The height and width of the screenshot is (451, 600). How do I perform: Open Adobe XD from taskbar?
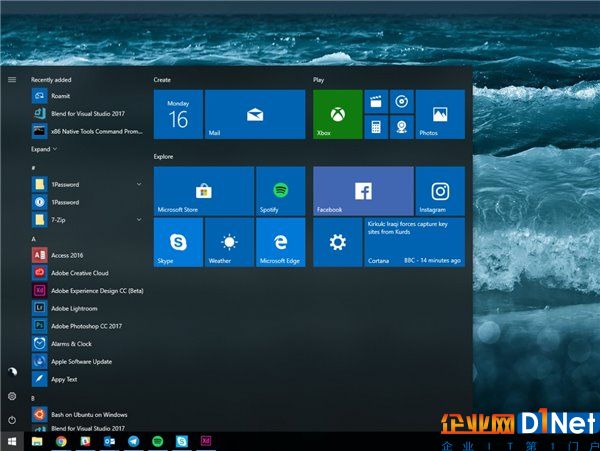pos(206,441)
